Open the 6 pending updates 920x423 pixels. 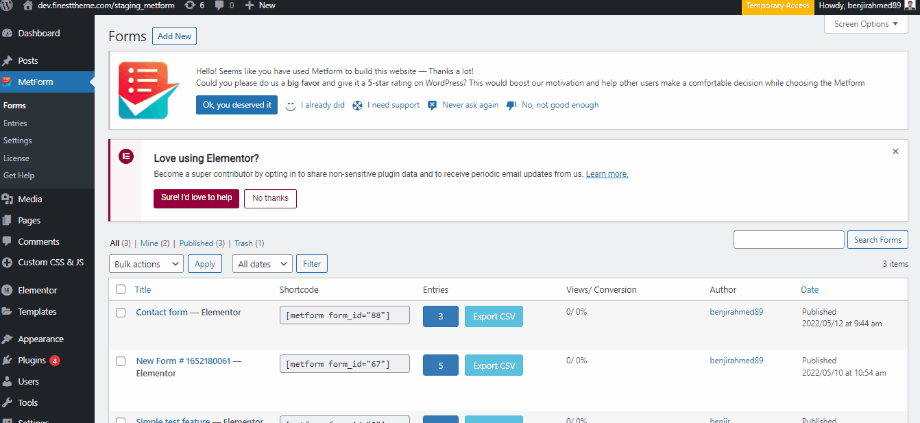coord(195,5)
